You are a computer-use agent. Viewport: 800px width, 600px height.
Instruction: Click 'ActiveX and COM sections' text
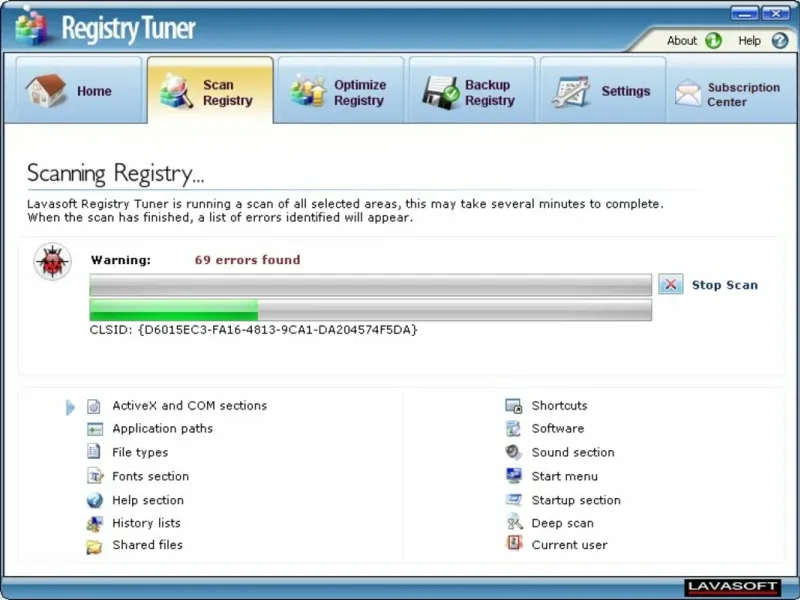tap(190, 406)
